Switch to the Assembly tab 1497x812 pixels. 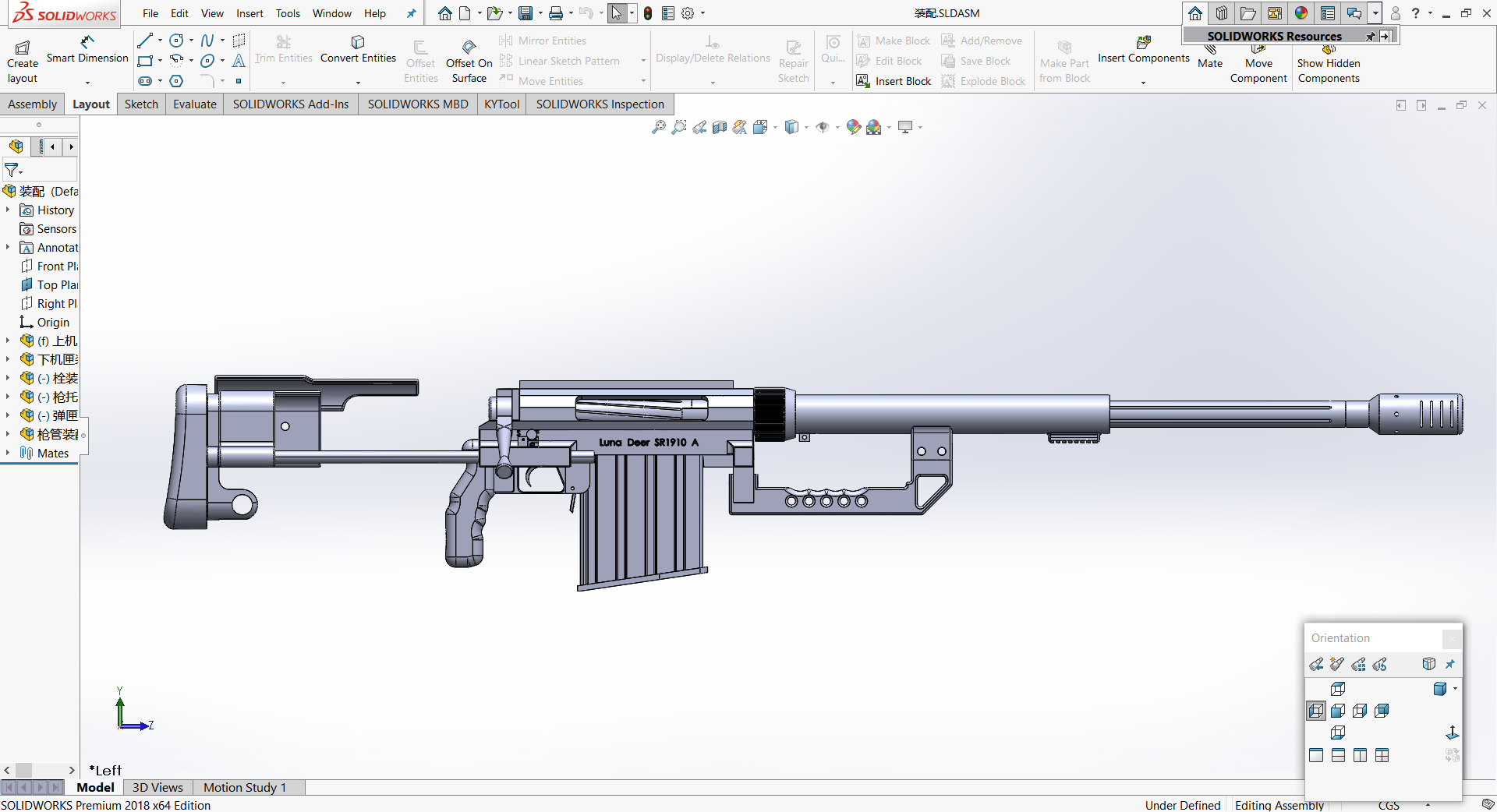(x=32, y=104)
